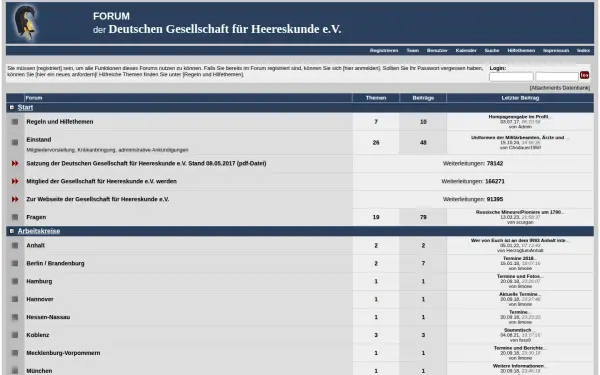Open the Start category heading link

tap(25, 108)
